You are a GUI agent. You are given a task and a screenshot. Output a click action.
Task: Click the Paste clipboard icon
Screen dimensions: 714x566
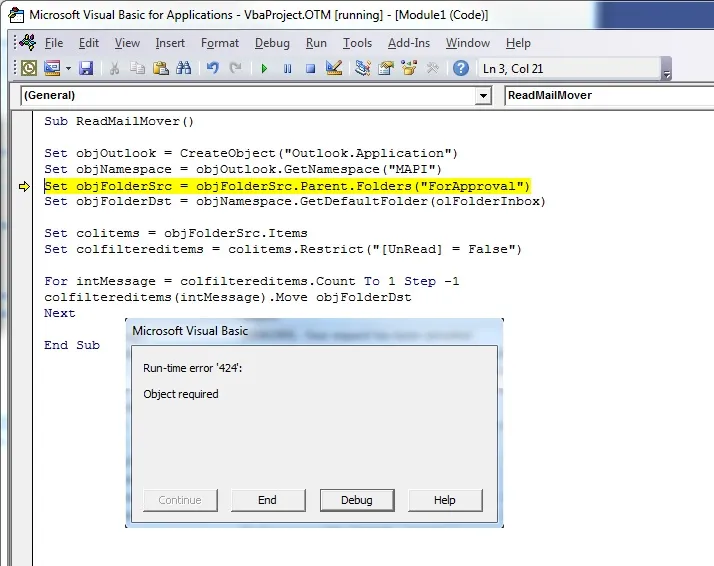pos(160,68)
